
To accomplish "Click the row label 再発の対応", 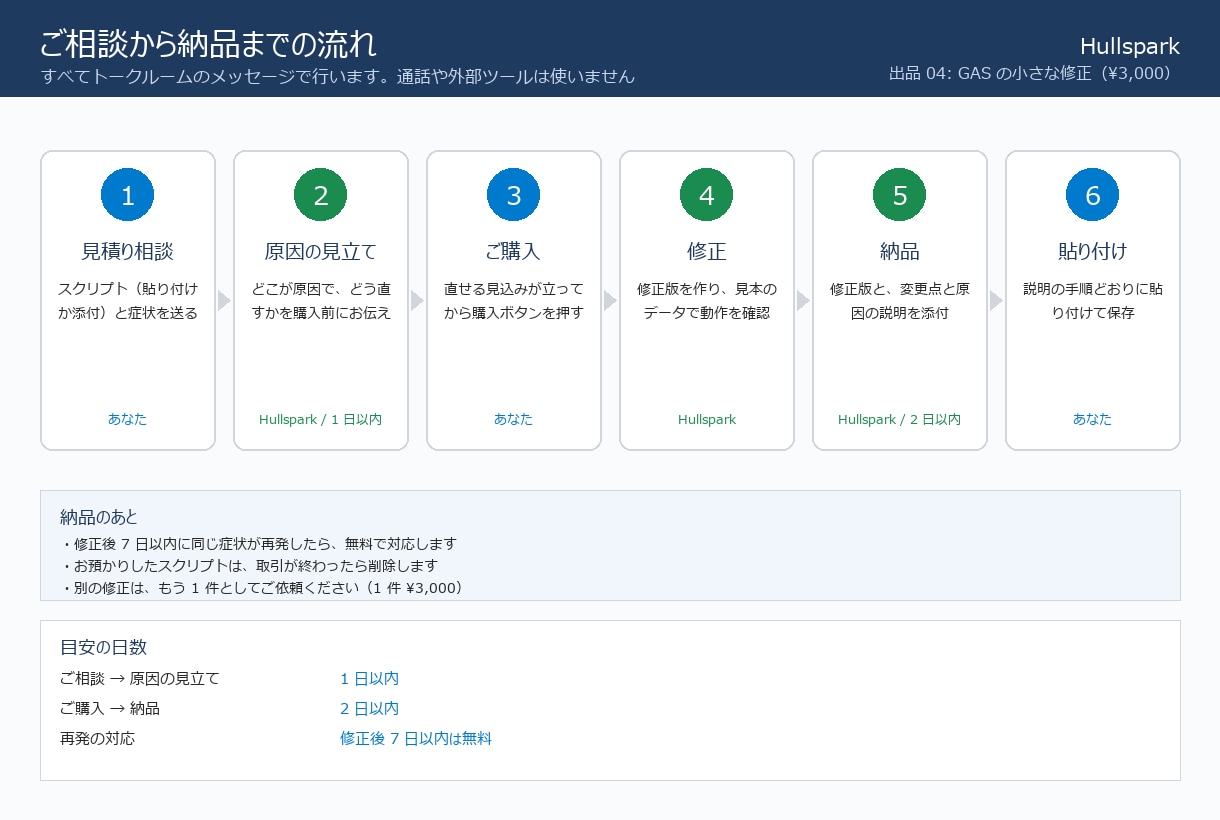I will coord(97,739).
